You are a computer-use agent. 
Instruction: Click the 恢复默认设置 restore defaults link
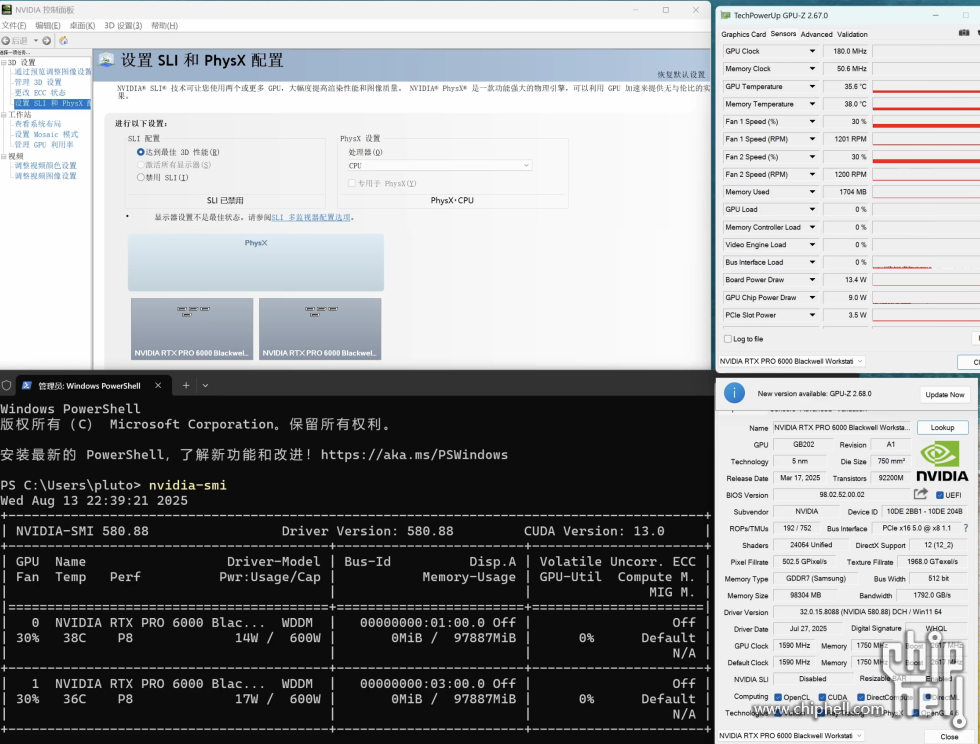681,74
